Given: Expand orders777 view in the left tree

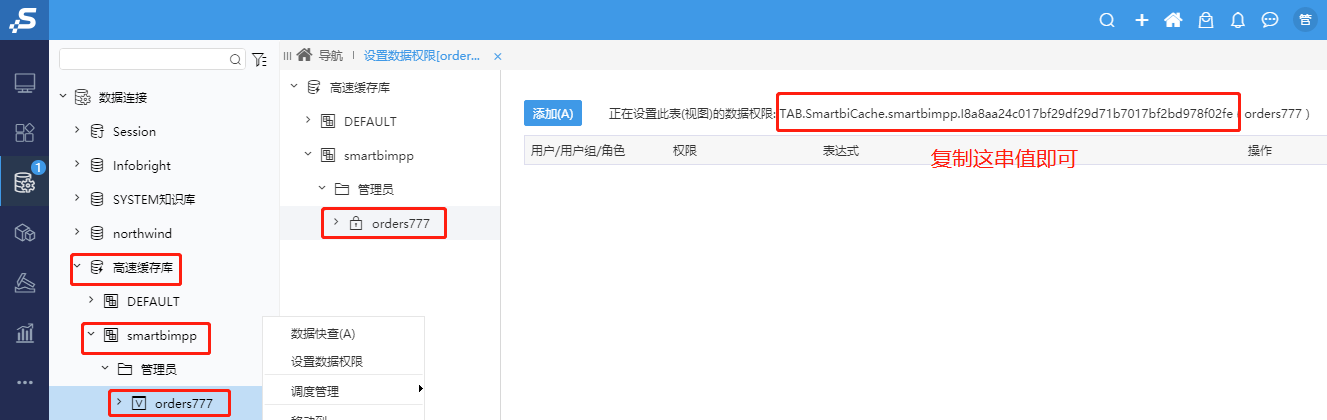Looking at the screenshot, I should [119, 403].
